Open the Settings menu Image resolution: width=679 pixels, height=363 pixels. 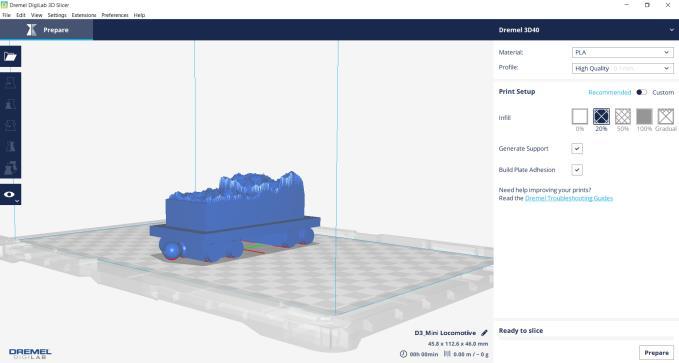tap(57, 15)
